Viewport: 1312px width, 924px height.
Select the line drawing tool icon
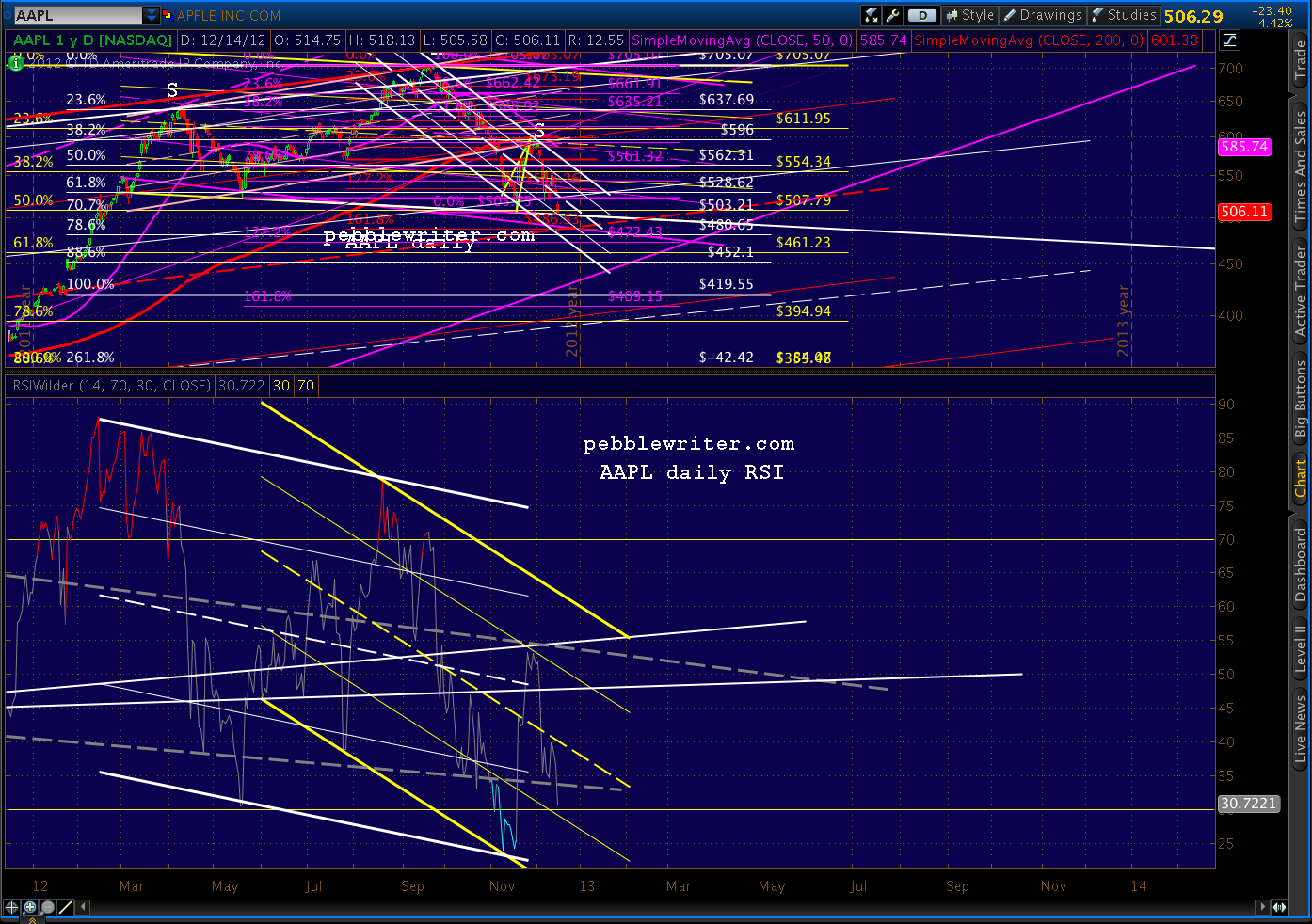(66, 907)
